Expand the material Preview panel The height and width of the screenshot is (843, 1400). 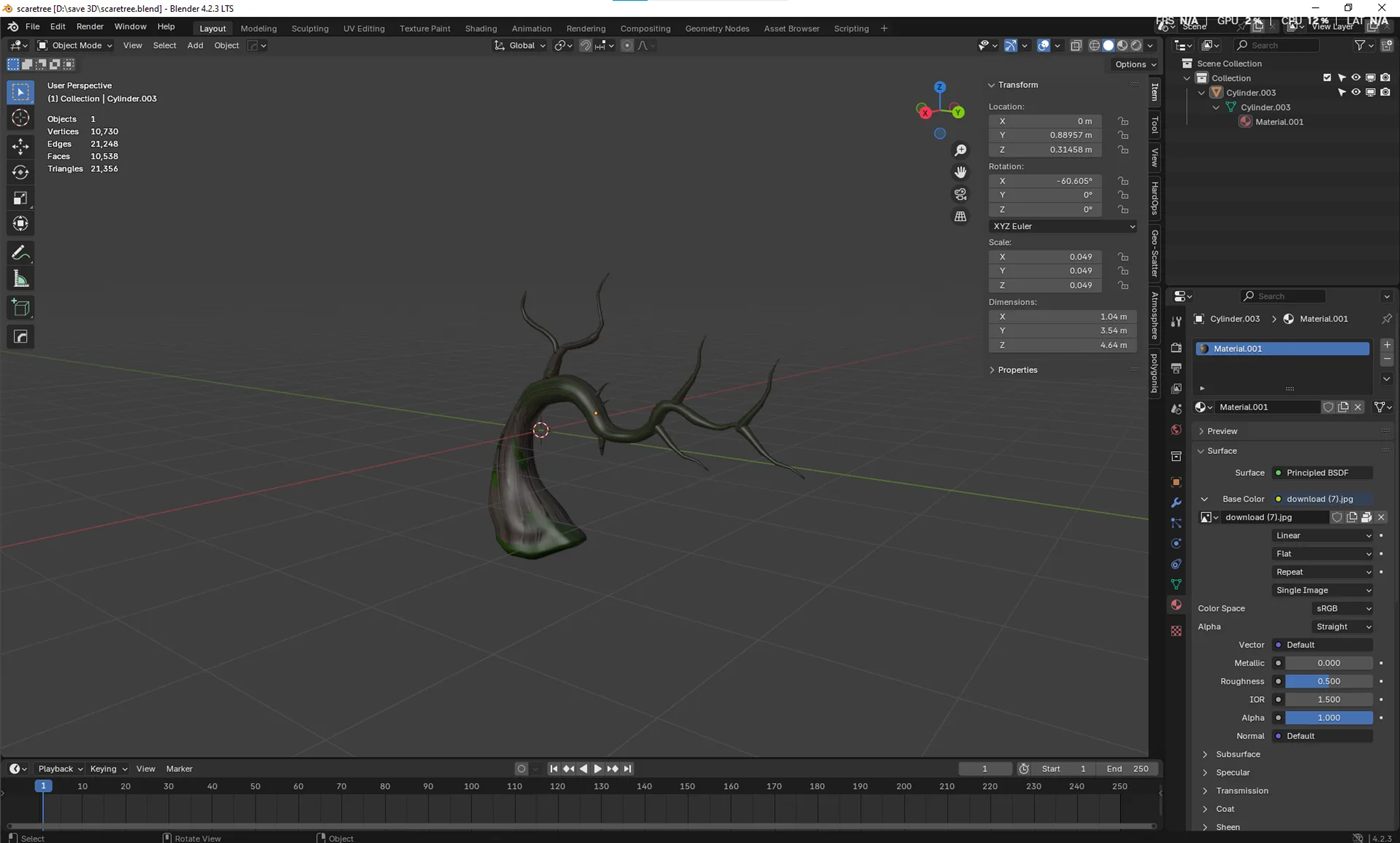[x=1221, y=431]
